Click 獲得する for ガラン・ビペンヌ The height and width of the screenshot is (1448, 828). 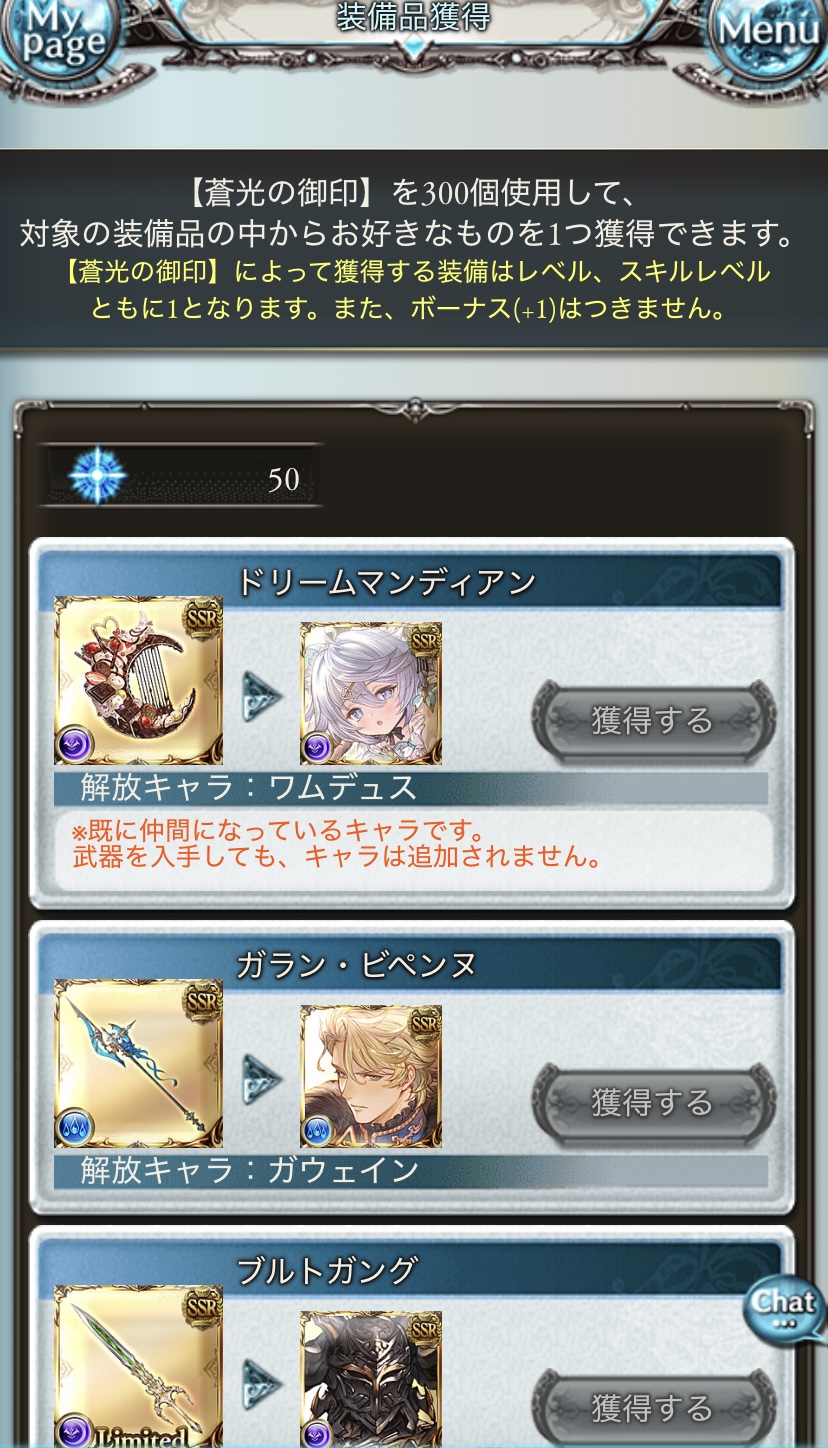(x=653, y=1103)
